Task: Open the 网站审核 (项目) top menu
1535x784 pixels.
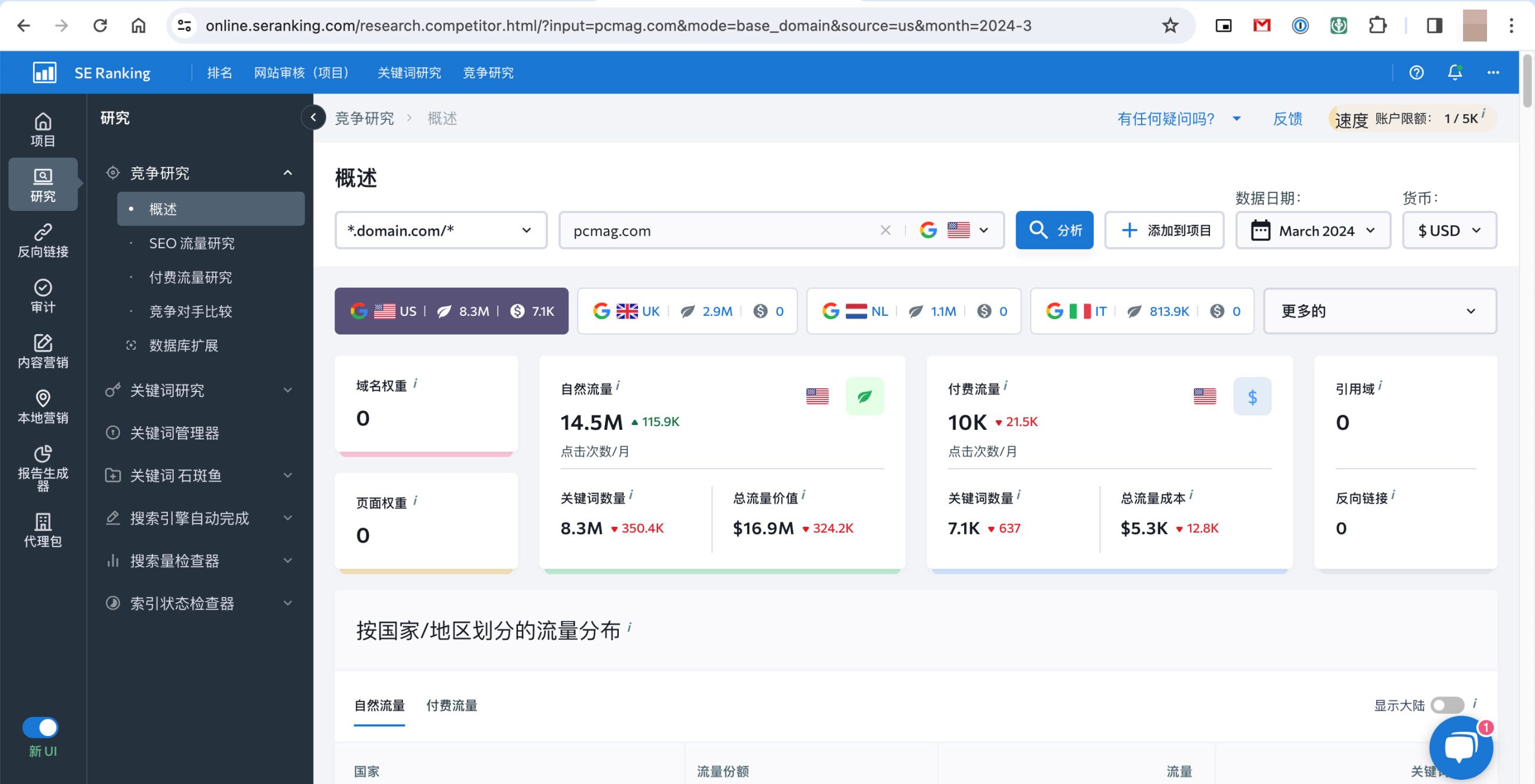Action: (x=302, y=73)
